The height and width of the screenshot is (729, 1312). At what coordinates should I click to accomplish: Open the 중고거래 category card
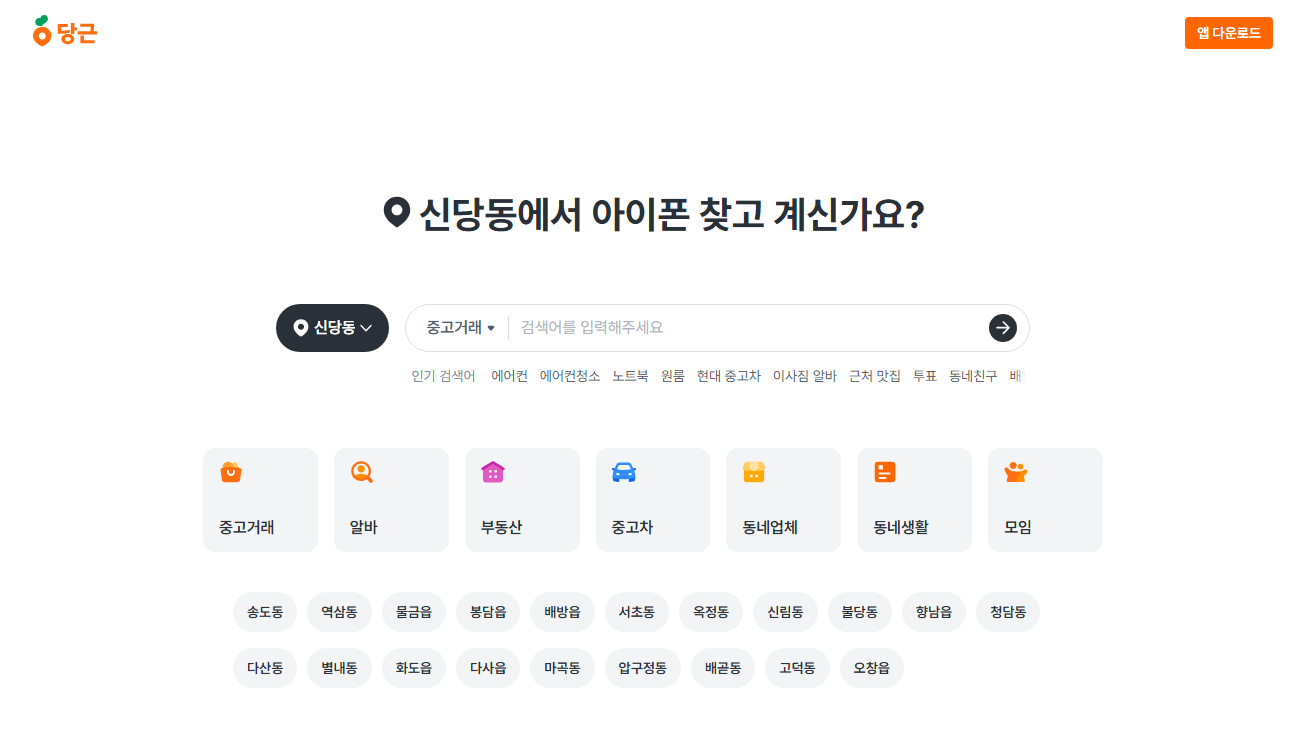[260, 500]
